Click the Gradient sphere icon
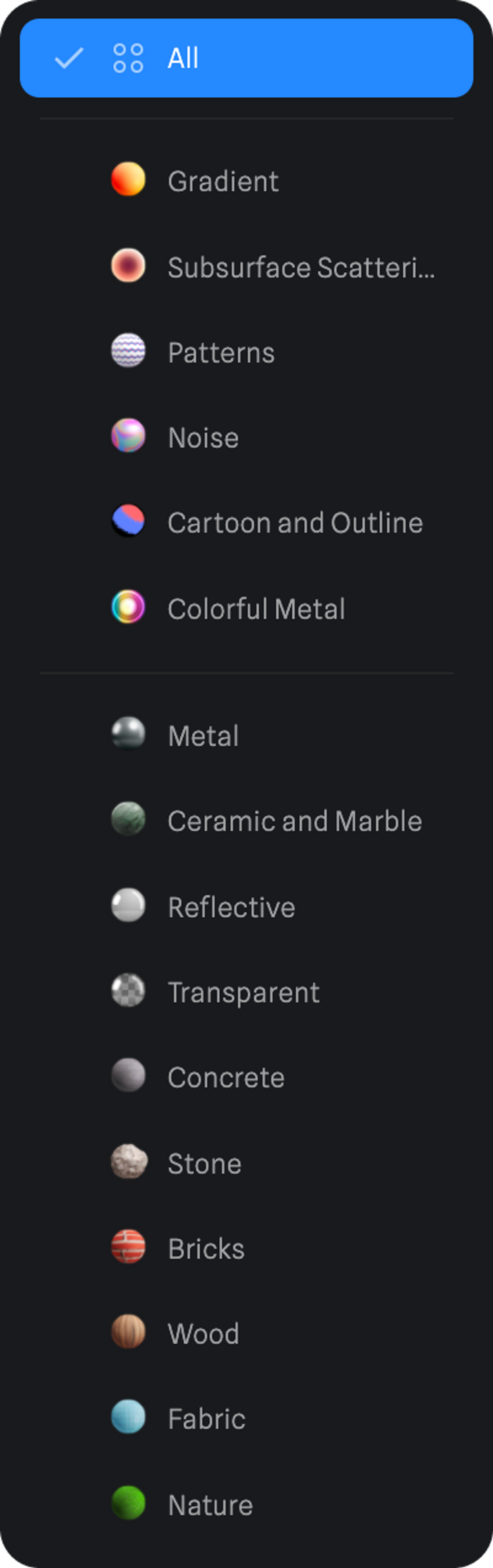The width and height of the screenshot is (493, 1568). pyautogui.click(x=128, y=179)
